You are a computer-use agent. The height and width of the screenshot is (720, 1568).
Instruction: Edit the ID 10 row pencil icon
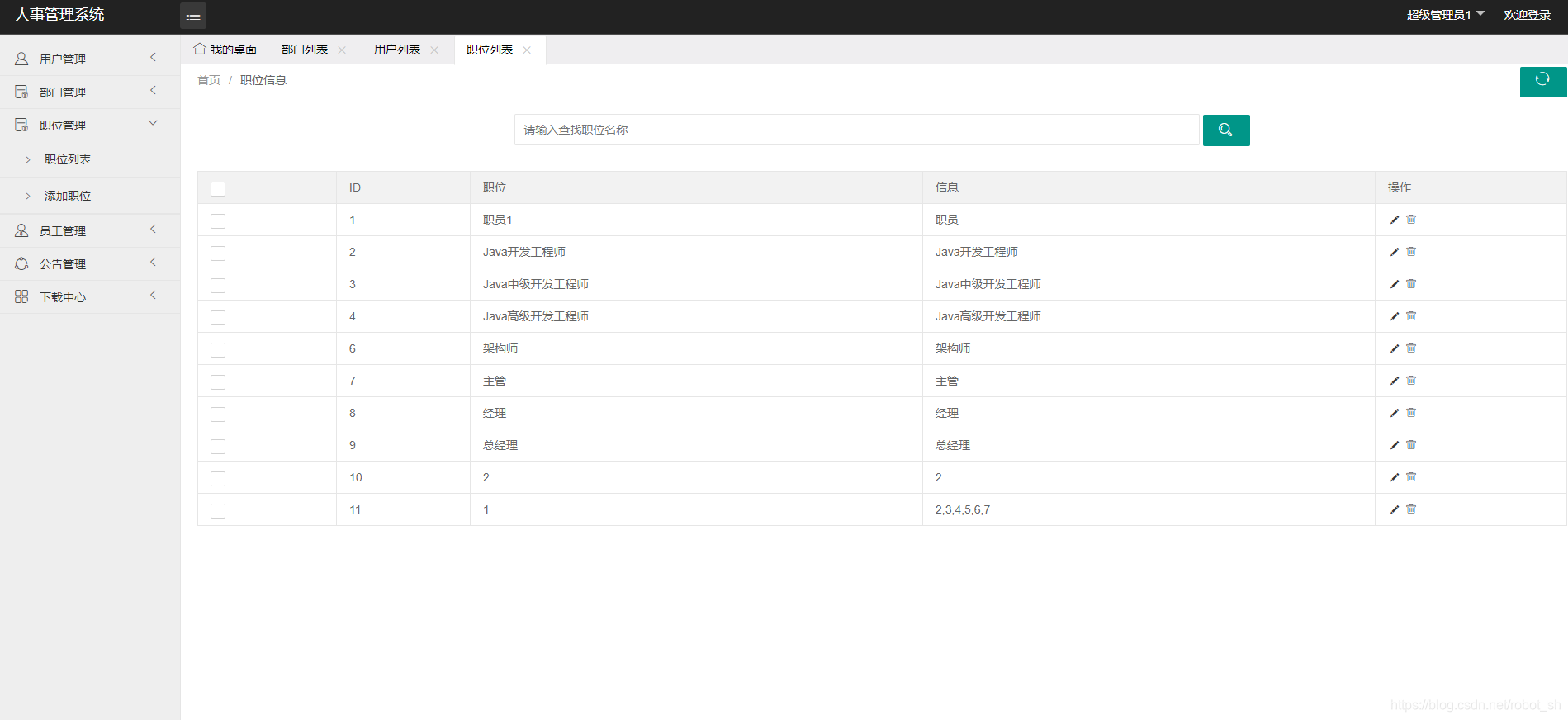(x=1395, y=477)
